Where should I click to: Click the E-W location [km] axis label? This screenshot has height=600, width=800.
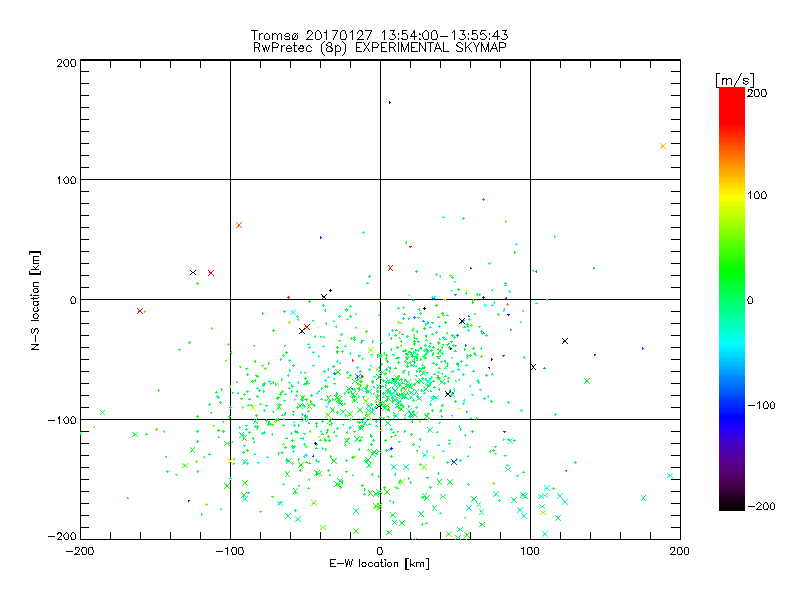379,564
